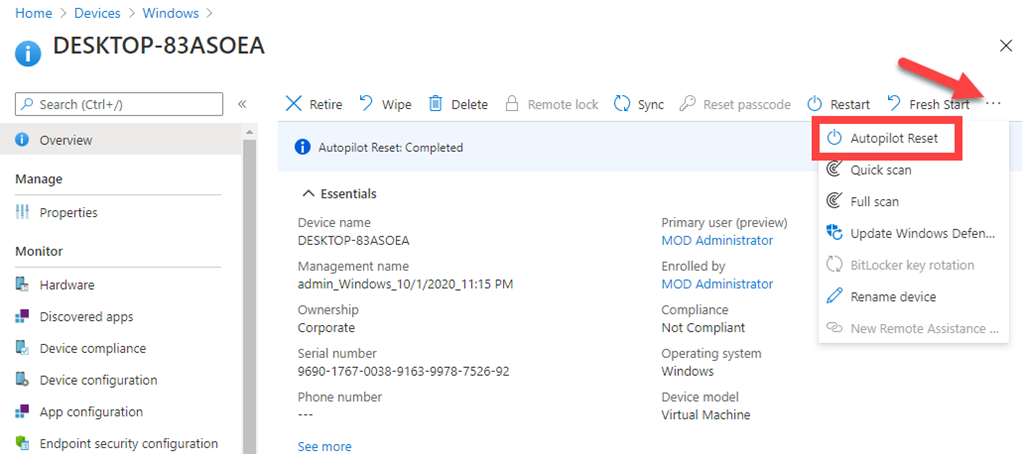Click the Wipe device icon
1024x454 pixels.
(x=366, y=104)
